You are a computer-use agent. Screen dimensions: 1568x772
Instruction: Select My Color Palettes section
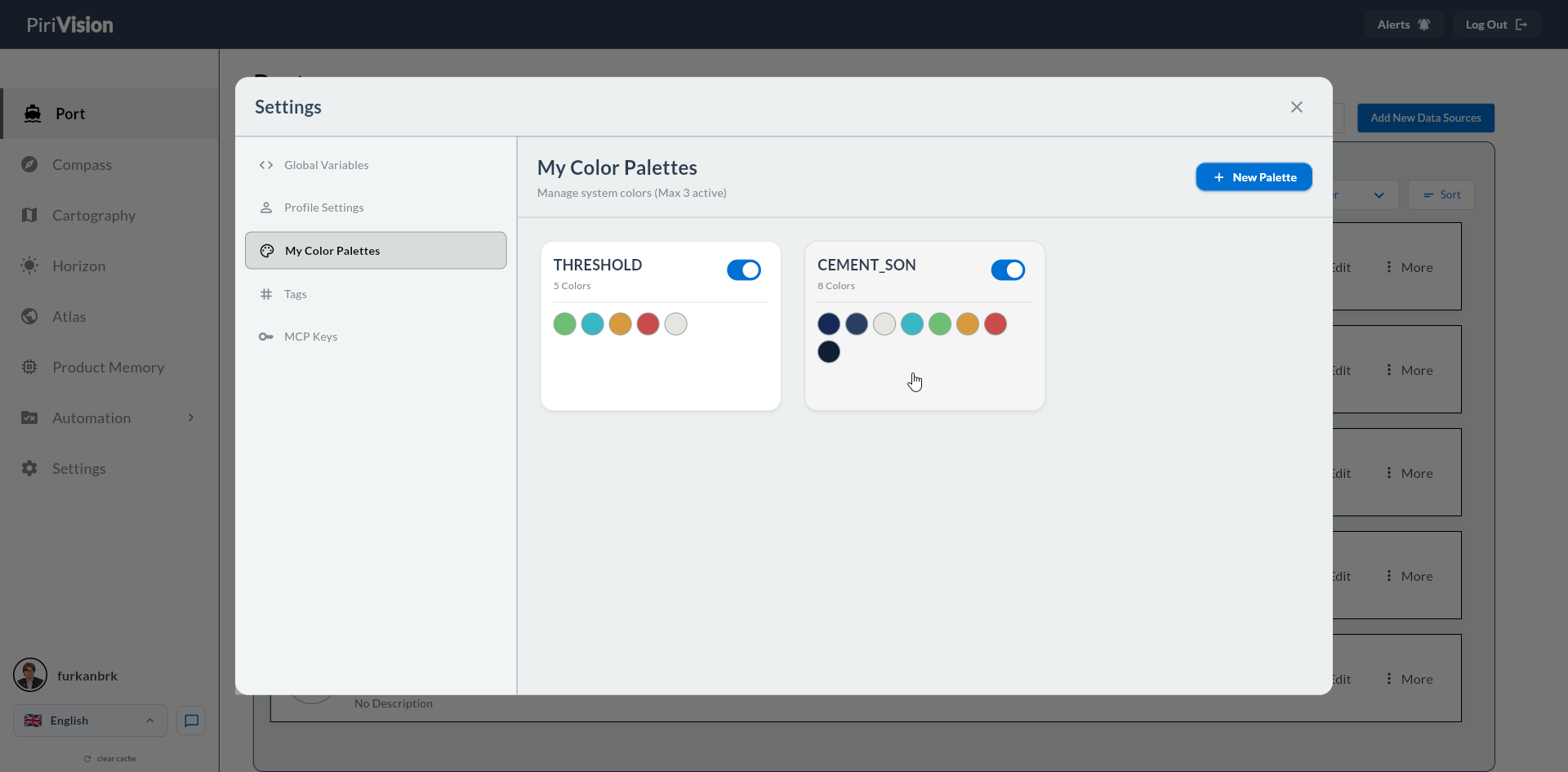(376, 251)
